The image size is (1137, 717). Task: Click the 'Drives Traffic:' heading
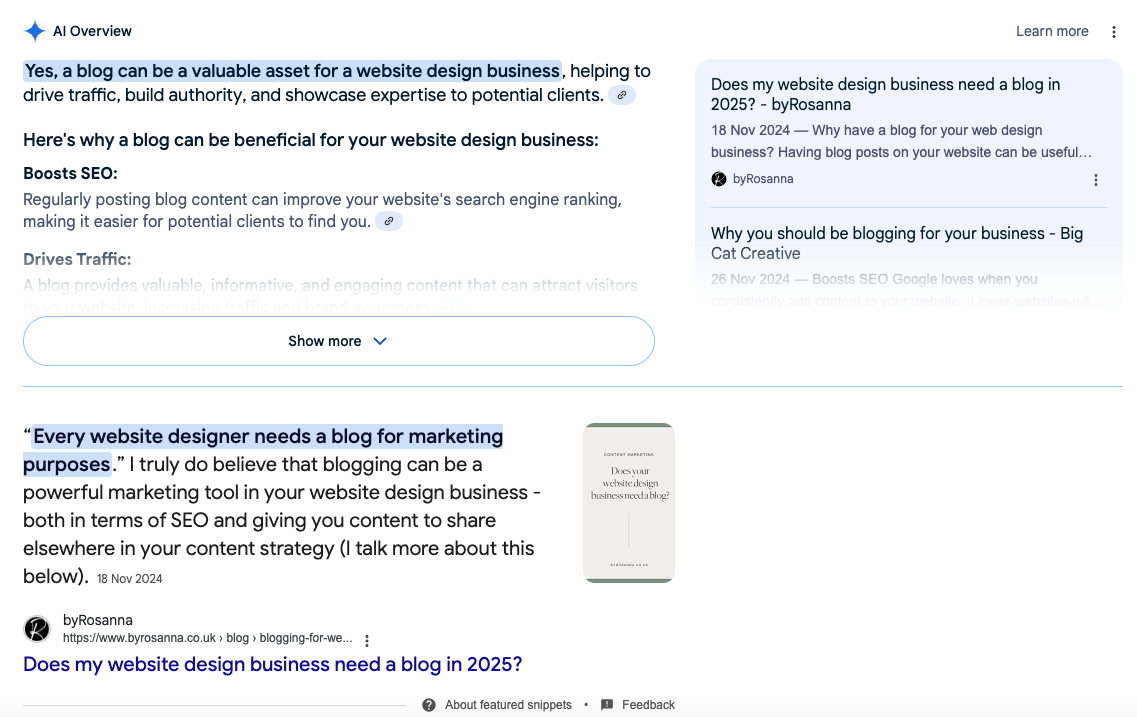point(77,259)
